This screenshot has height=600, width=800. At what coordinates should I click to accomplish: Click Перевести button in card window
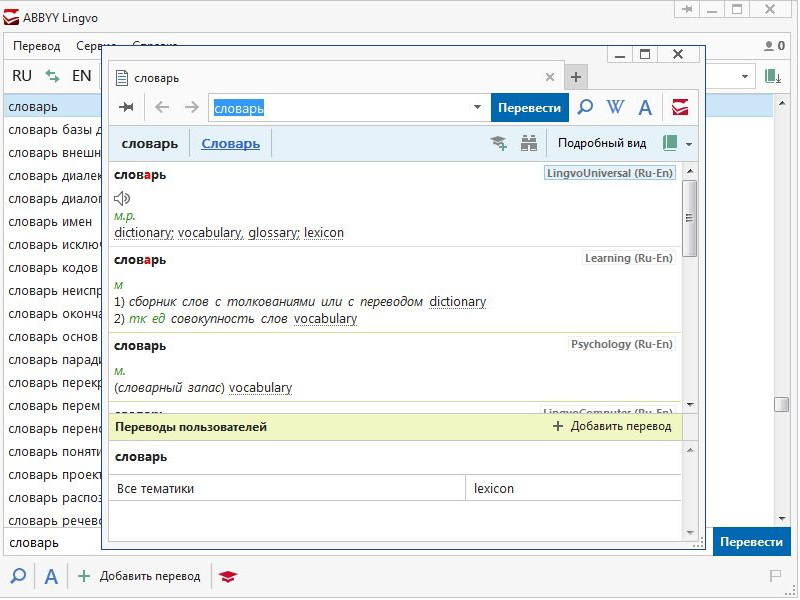530,108
